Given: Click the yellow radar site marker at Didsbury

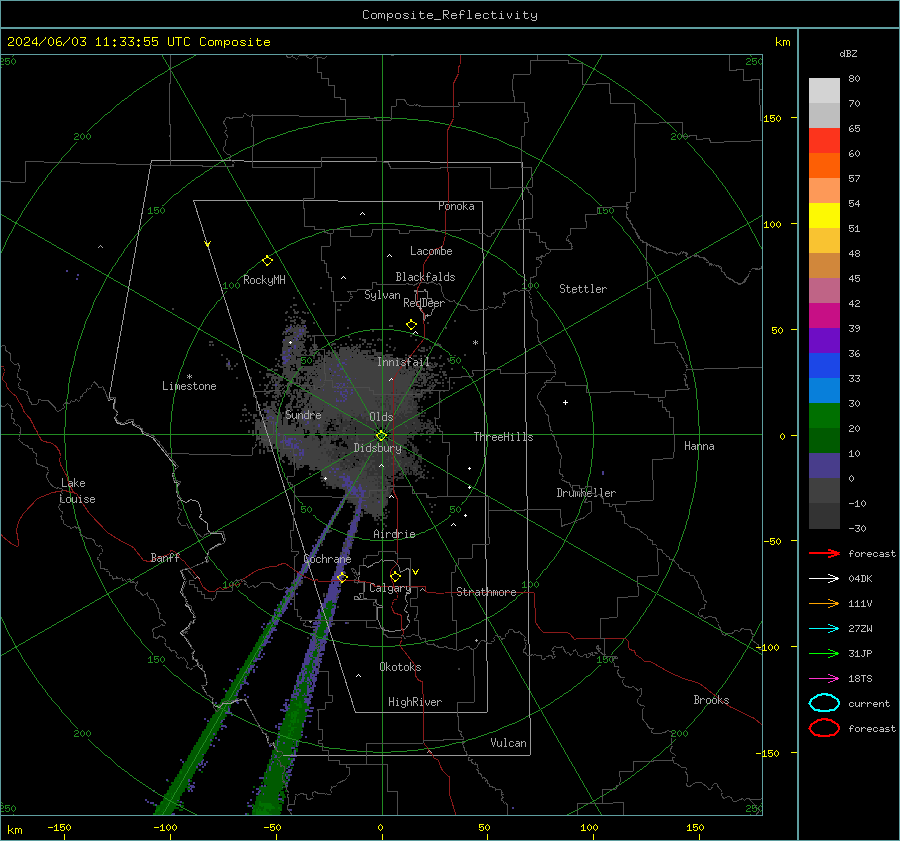Looking at the screenshot, I should click(x=382, y=435).
